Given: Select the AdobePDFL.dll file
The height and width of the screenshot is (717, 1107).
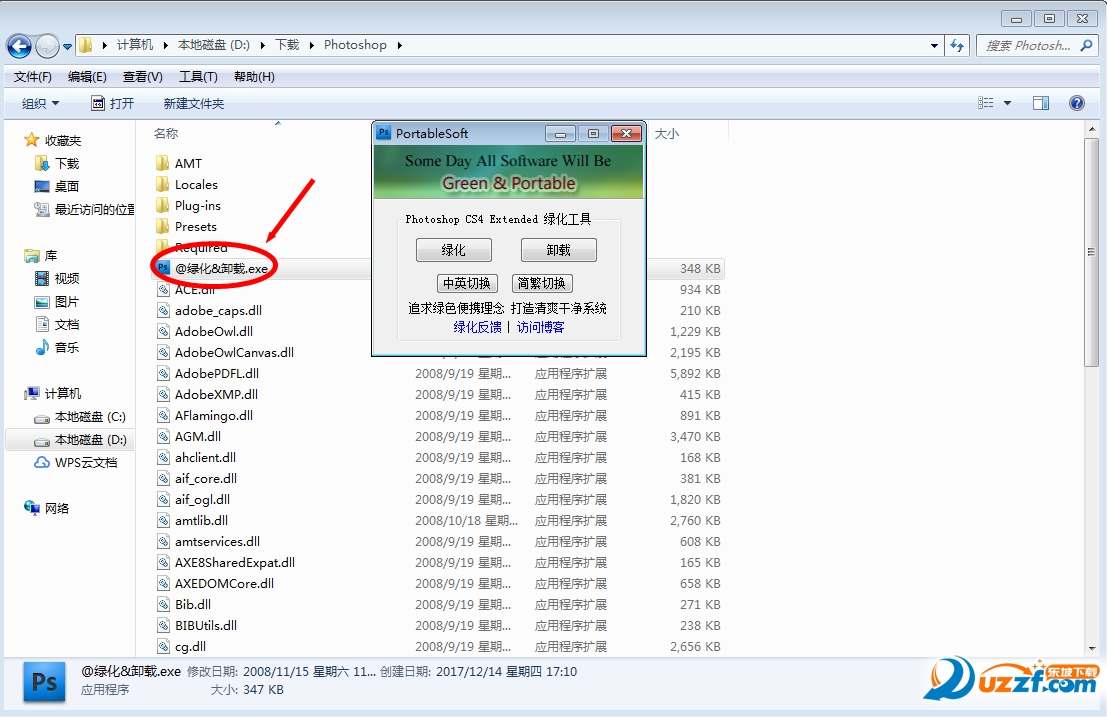Looking at the screenshot, I should pos(208,373).
